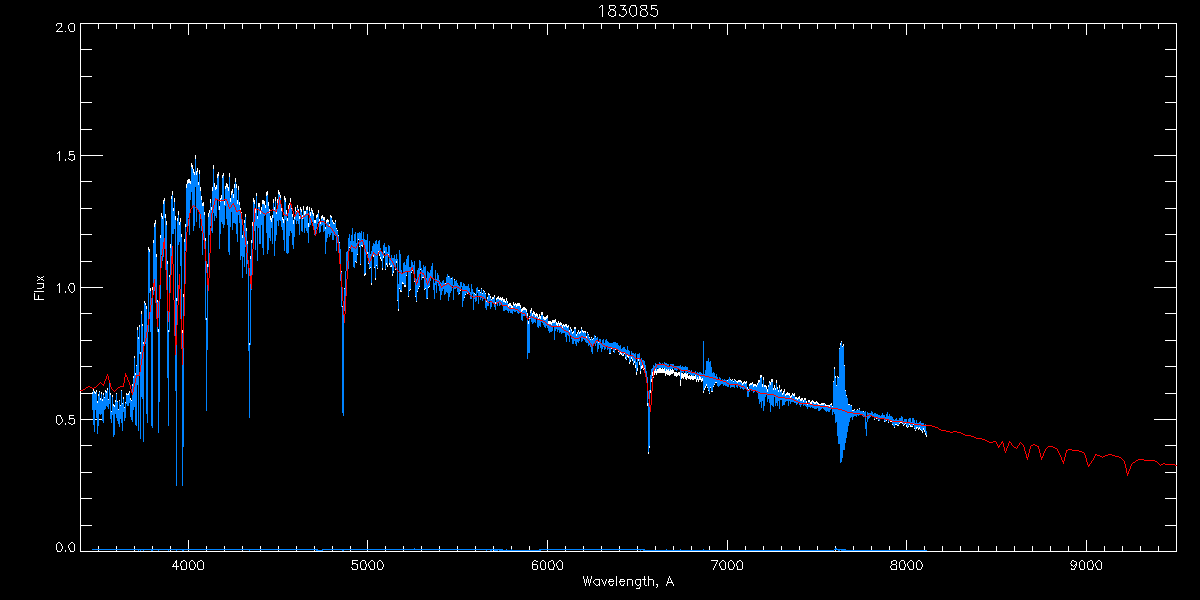Click the x-axis tick label "8000"

(x=907, y=565)
